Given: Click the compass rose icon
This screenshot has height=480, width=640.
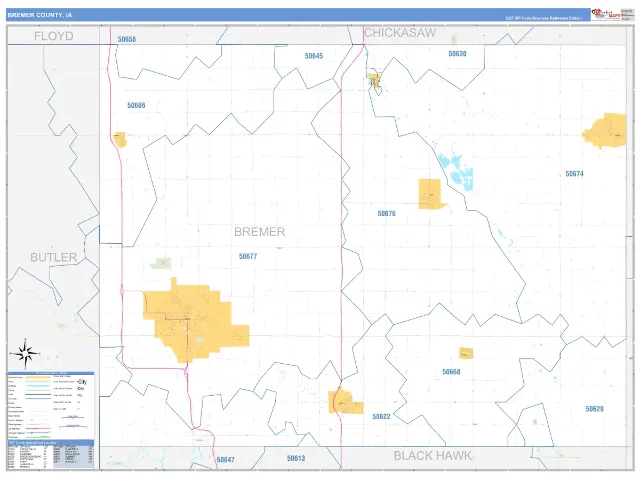Looking at the screenshot, I should coord(24,353).
